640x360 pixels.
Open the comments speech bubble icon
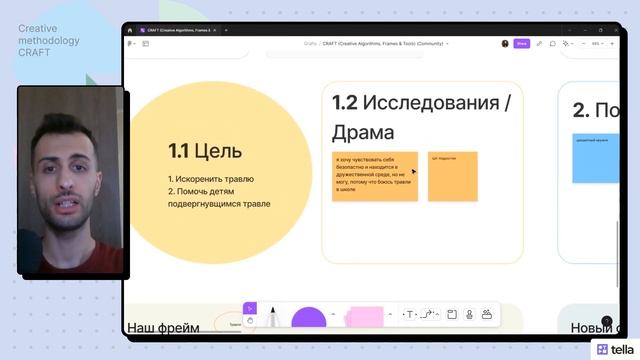coord(553,44)
